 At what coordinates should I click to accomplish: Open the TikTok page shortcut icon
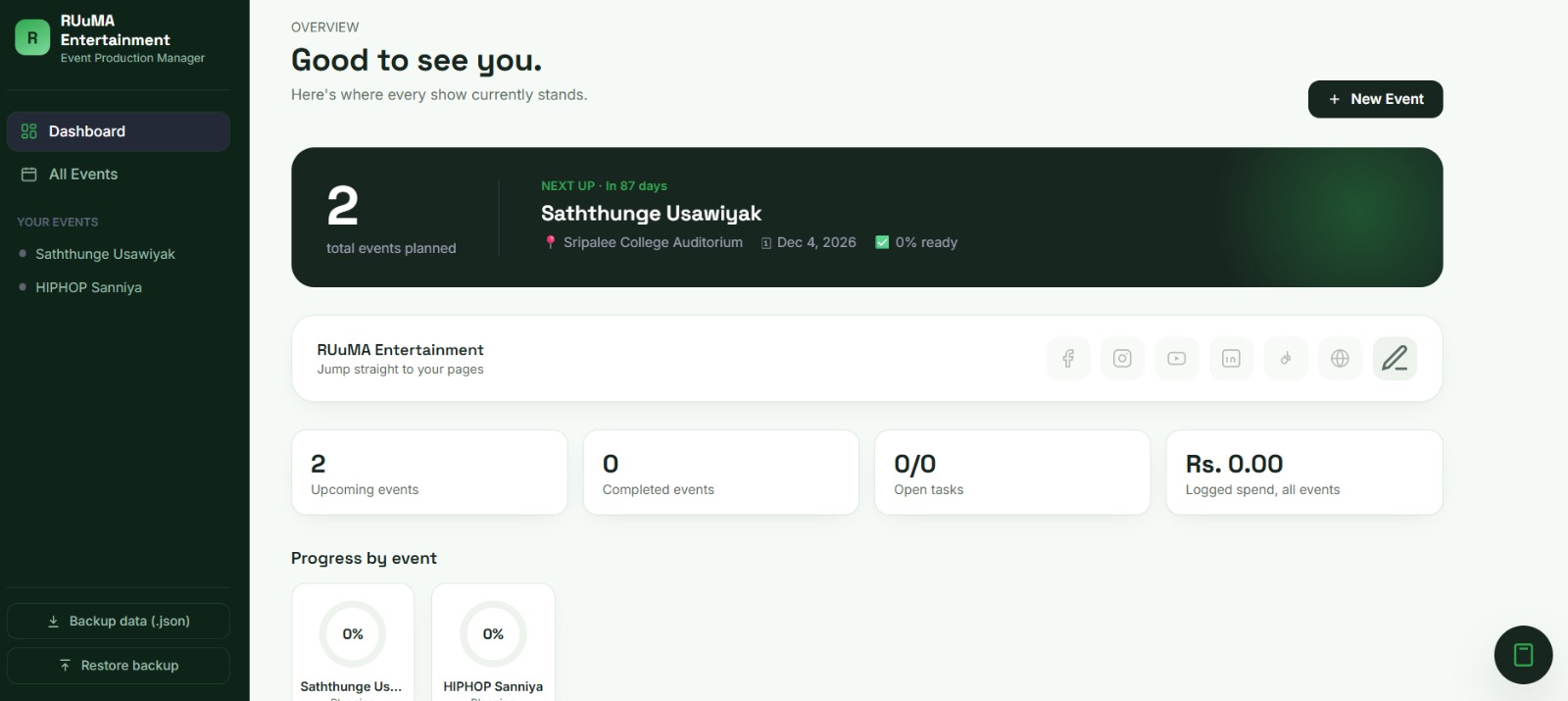point(1286,359)
